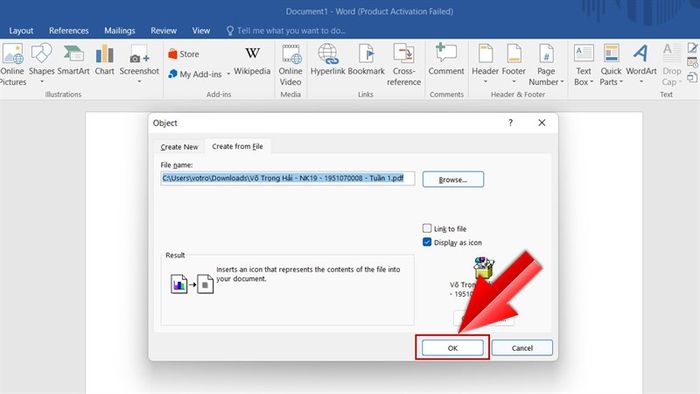Expand My Add-ins dropdown arrow
The image size is (700, 394).
tap(229, 74)
